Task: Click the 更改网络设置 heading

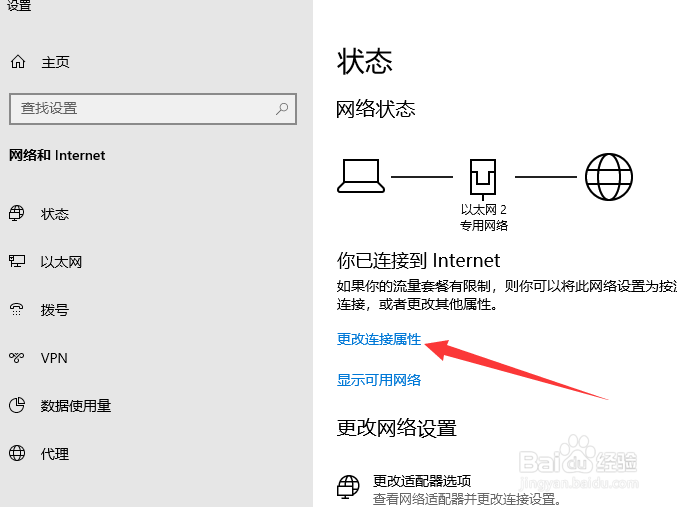Action: [x=397, y=428]
